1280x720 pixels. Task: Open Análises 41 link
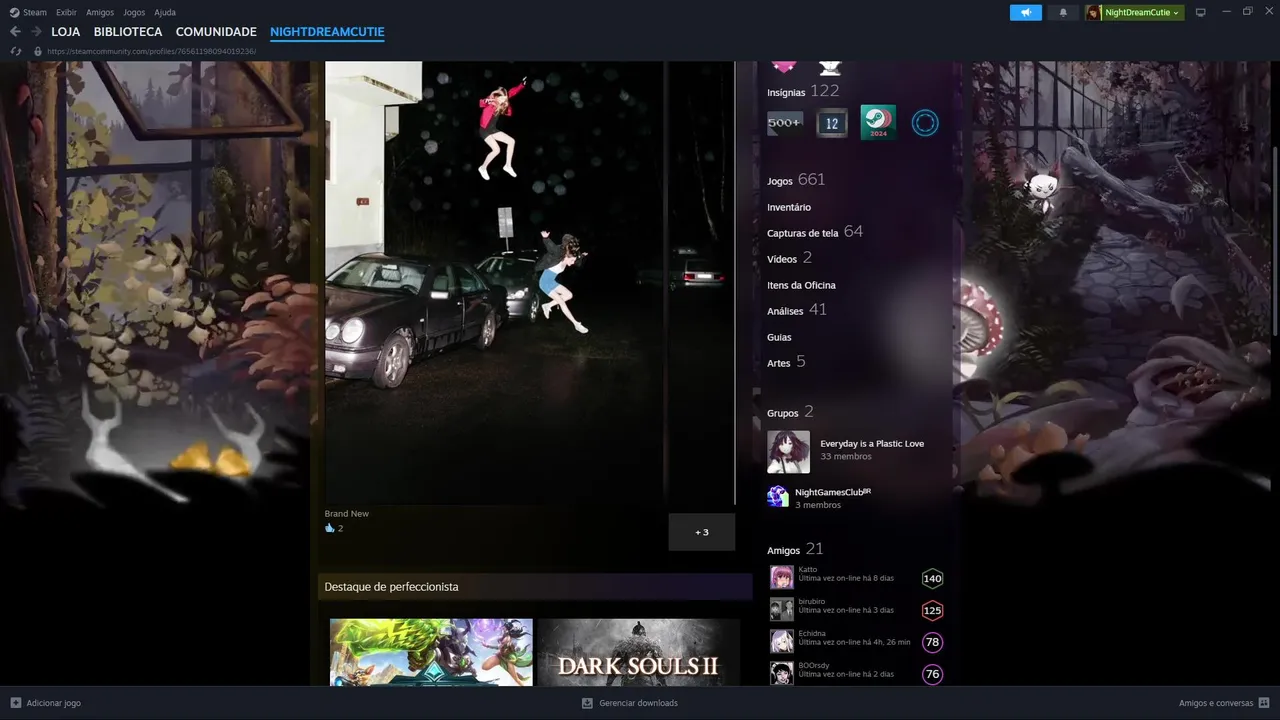click(x=797, y=310)
